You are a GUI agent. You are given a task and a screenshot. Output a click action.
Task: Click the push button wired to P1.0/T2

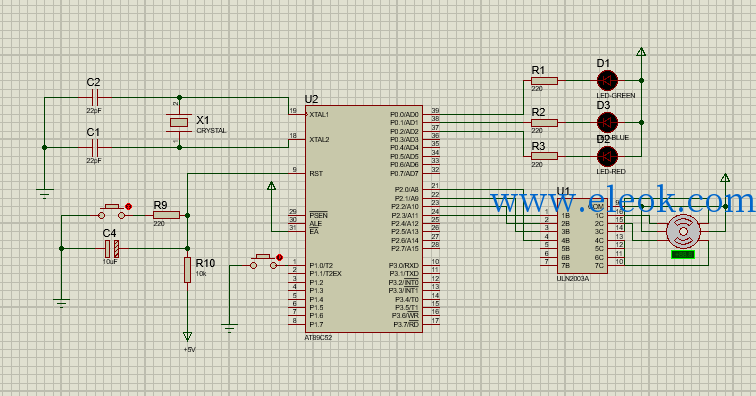point(263,262)
